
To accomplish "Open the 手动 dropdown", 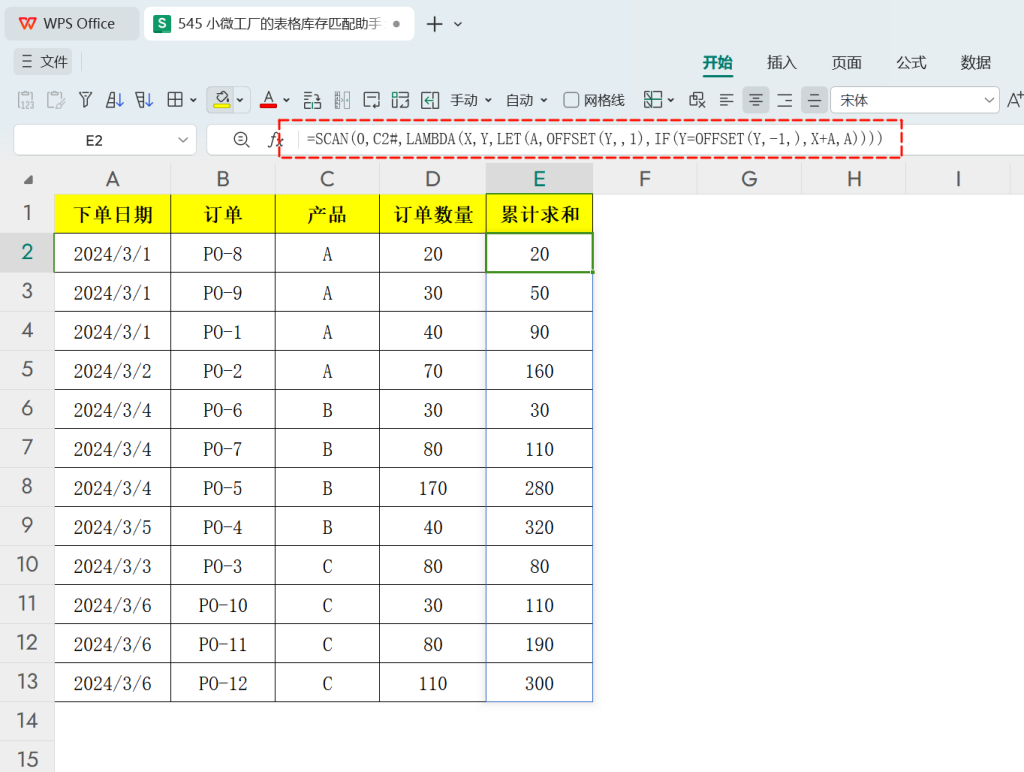I will click(471, 101).
